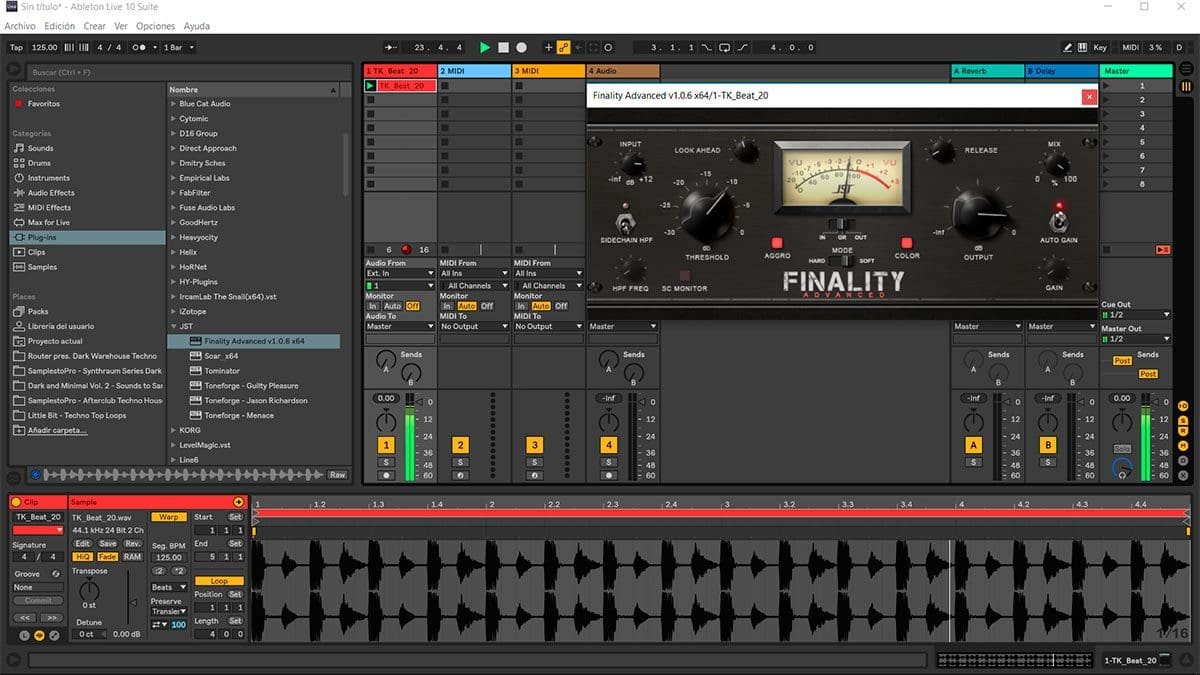The image size is (1200, 675).
Task: Toggle the AGGRO button on Finality
Action: pyautogui.click(x=777, y=243)
